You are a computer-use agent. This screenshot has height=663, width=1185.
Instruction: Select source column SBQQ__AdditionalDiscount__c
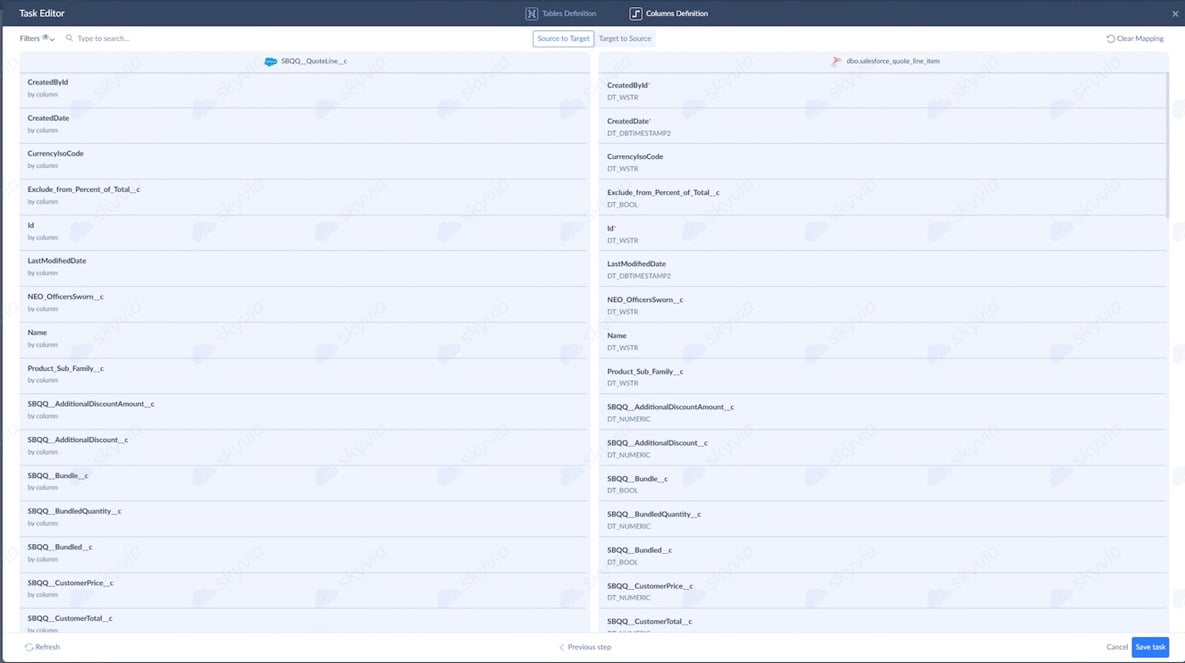pyautogui.click(x=304, y=447)
